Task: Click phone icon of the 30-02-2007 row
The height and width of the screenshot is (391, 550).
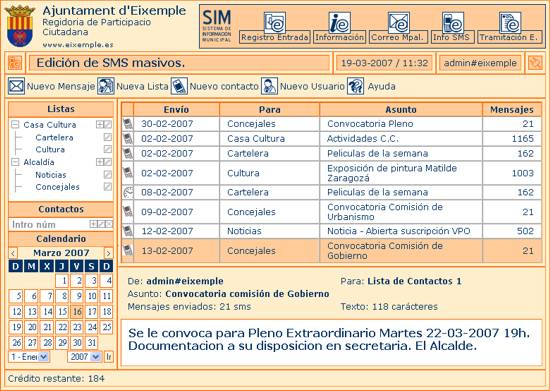Action: pyautogui.click(x=128, y=124)
